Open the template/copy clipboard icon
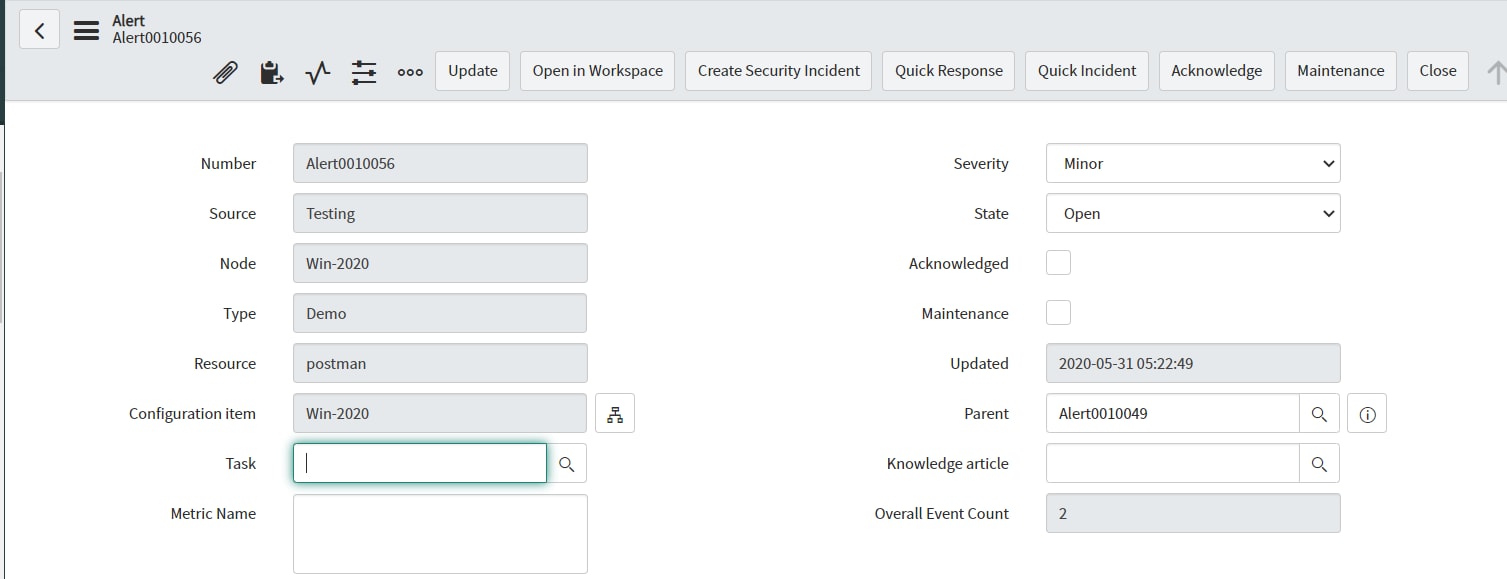The image size is (1507, 579). pyautogui.click(x=271, y=71)
